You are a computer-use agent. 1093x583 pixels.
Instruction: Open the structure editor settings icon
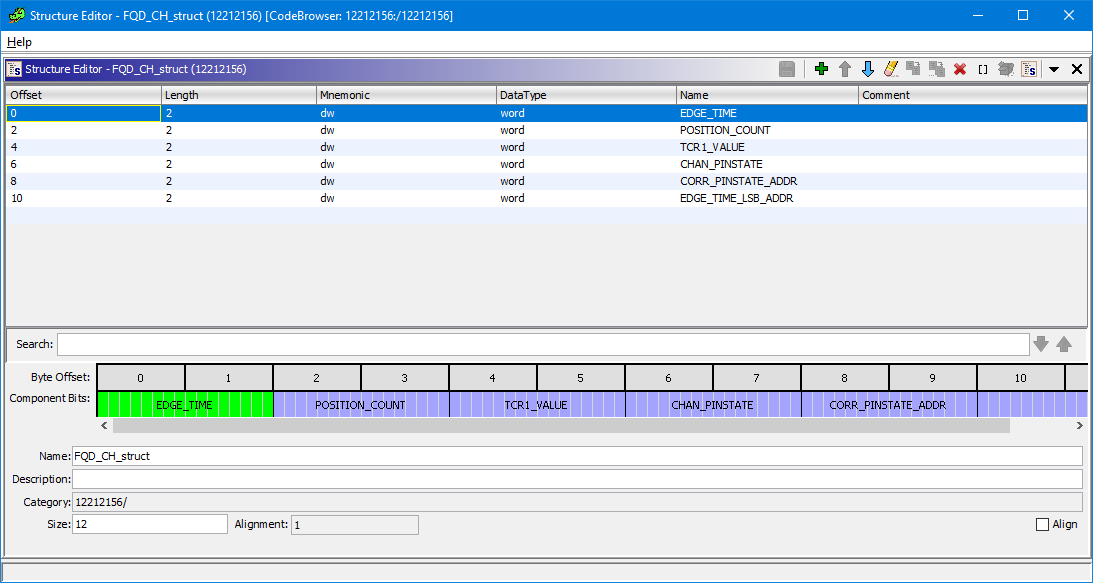pos(1029,68)
